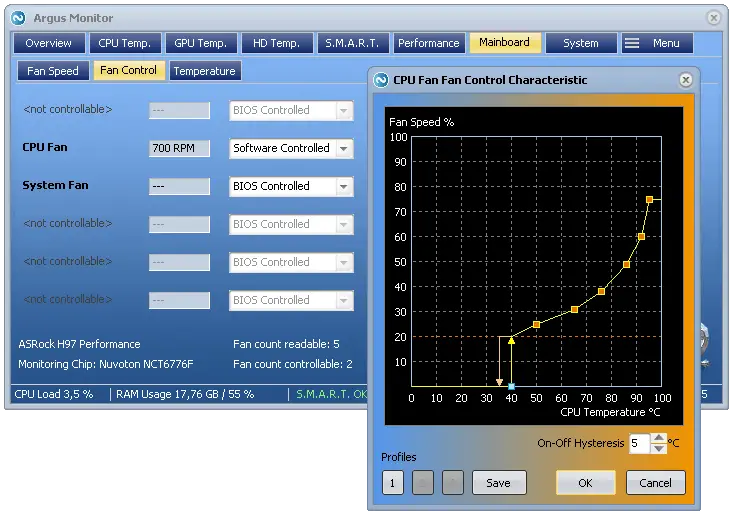This screenshot has height=515, width=733.
Task: Save the current fan profile
Action: (x=498, y=483)
